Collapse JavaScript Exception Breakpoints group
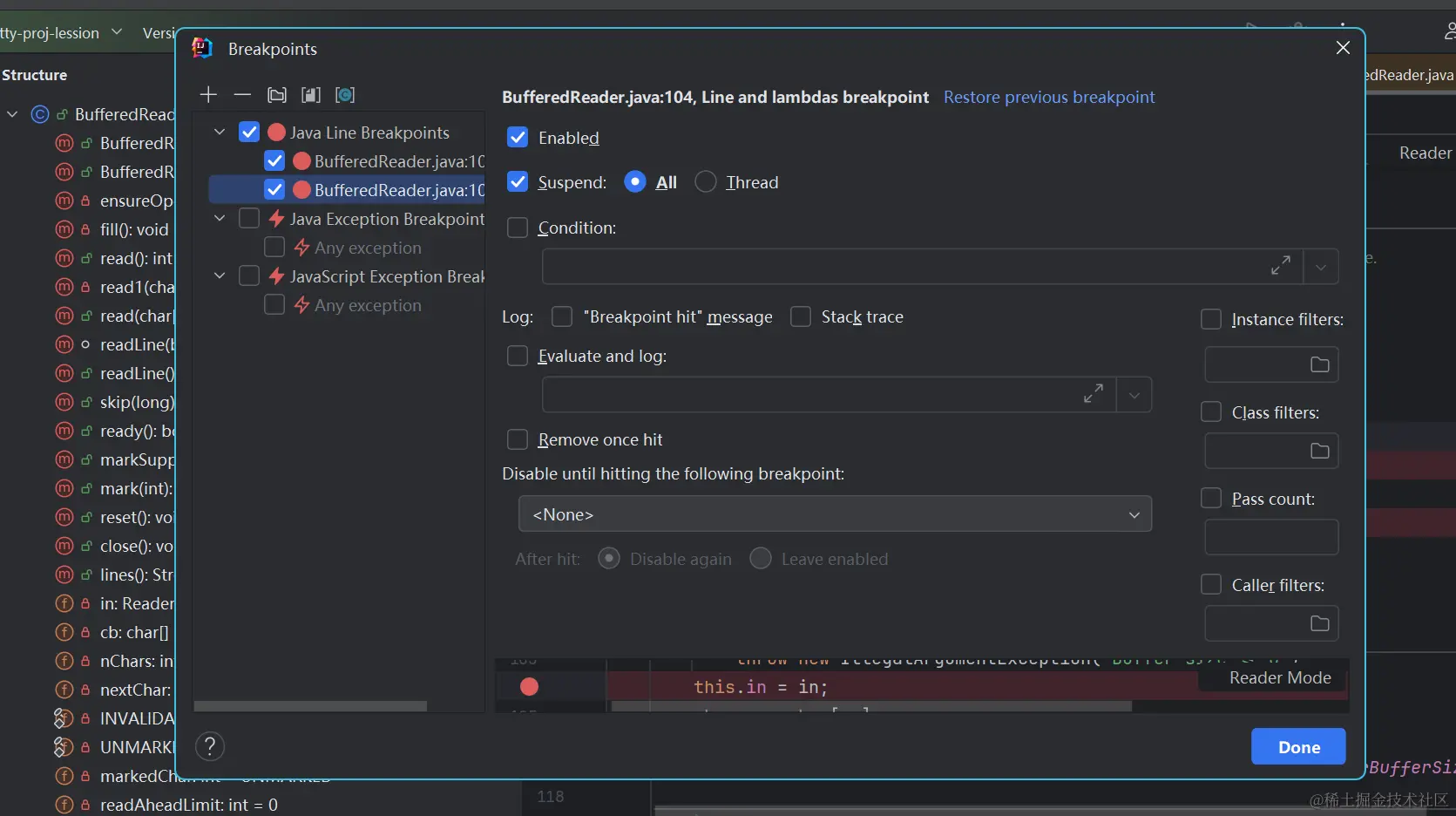The height and width of the screenshot is (816, 1456). pos(220,275)
